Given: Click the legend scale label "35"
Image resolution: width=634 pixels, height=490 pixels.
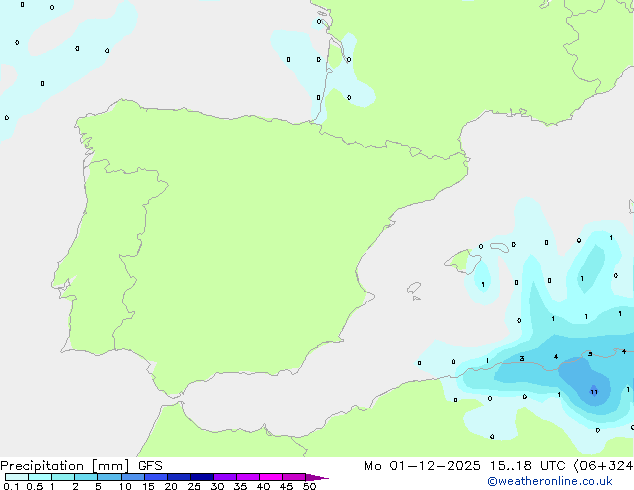Looking at the screenshot, I should [x=240, y=486].
